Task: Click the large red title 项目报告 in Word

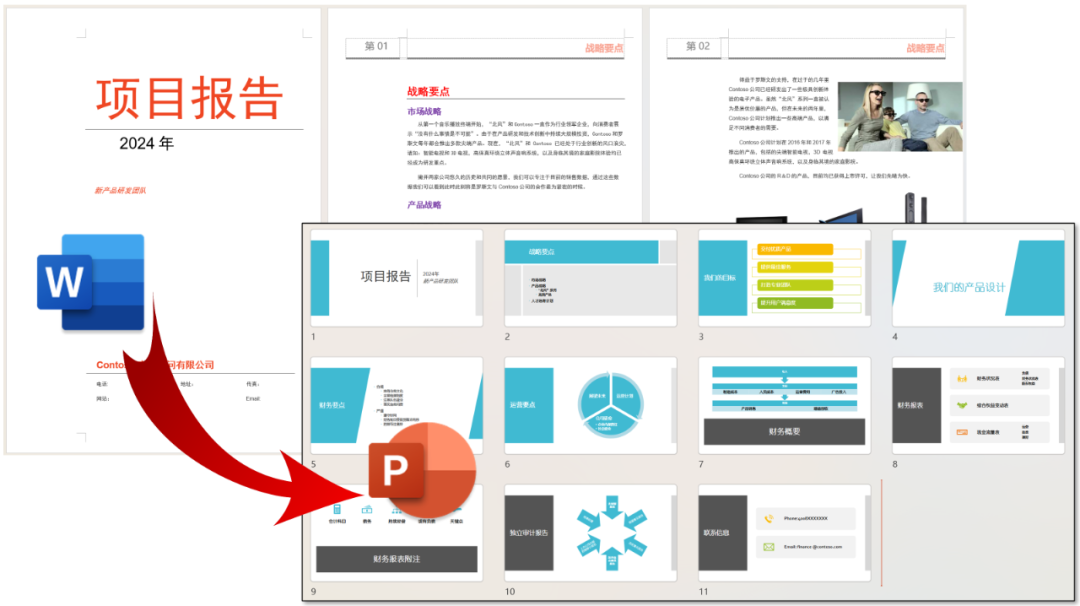Action: point(189,98)
